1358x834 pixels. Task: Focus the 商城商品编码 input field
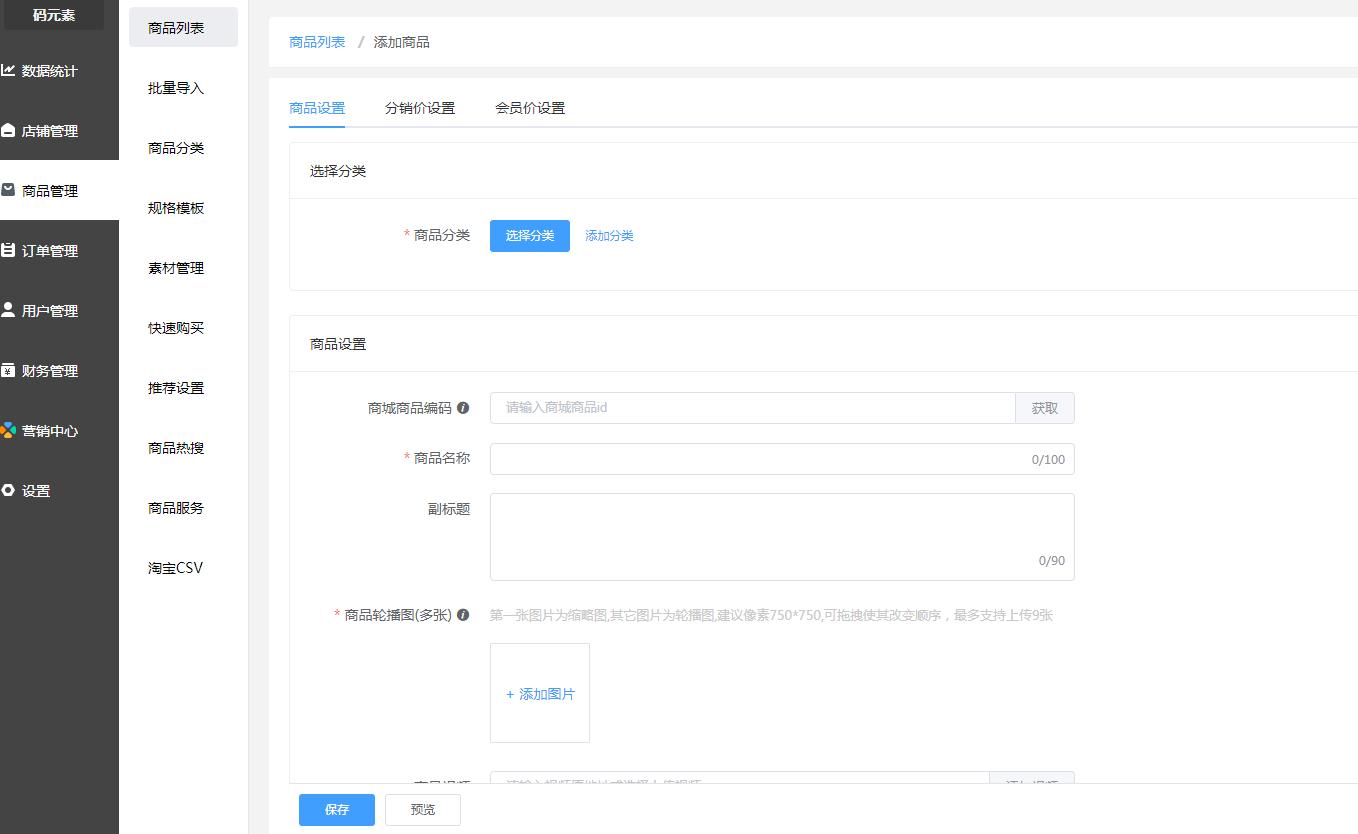[753, 408]
